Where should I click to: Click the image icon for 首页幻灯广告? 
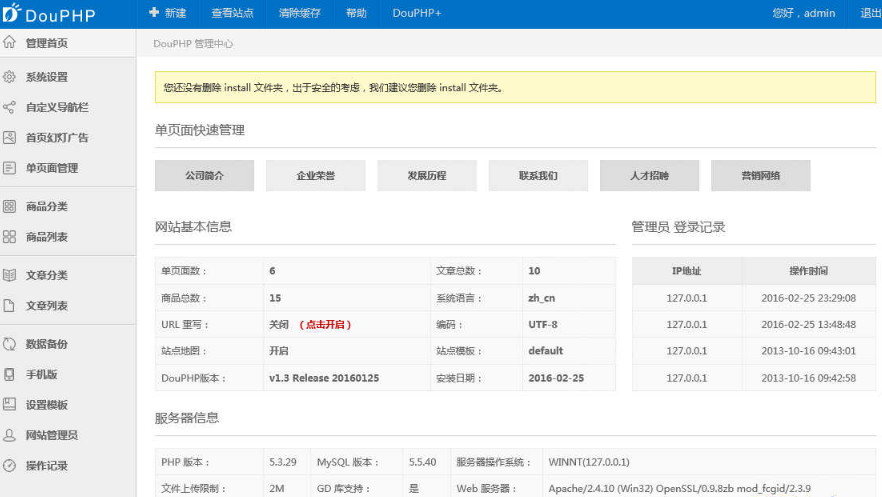9,138
